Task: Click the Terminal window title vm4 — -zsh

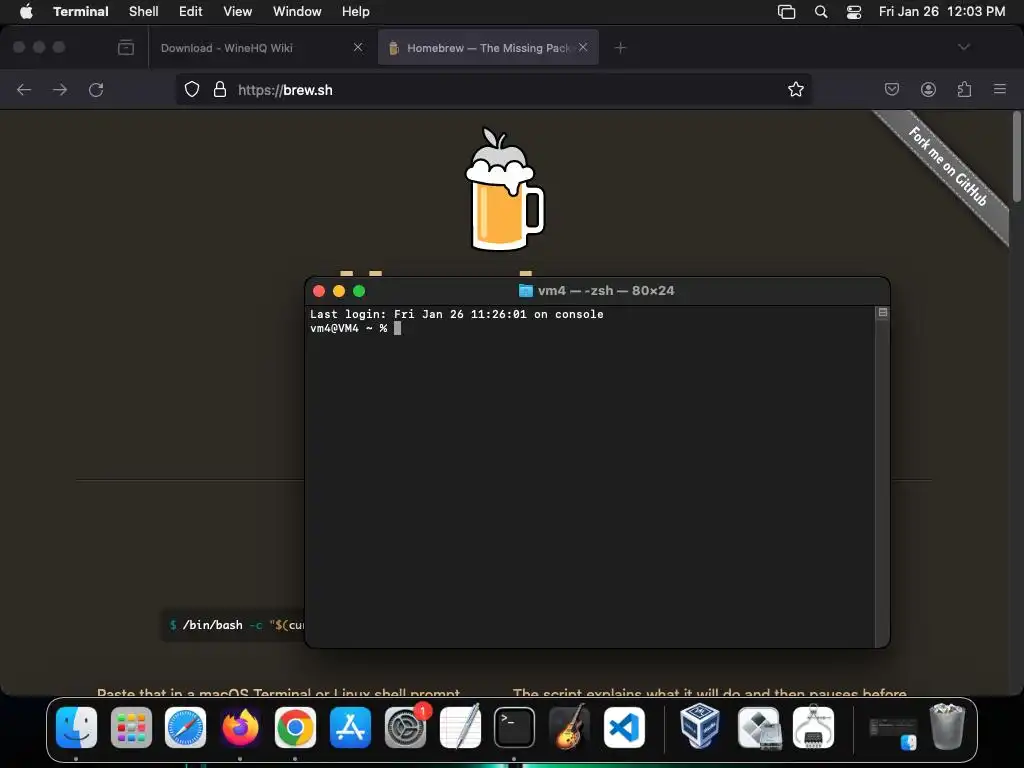Action: pyautogui.click(x=605, y=291)
